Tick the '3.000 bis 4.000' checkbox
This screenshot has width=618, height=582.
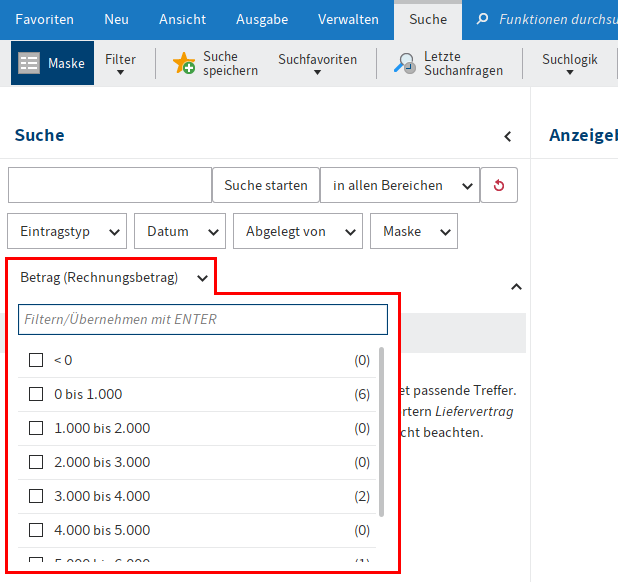[36, 496]
